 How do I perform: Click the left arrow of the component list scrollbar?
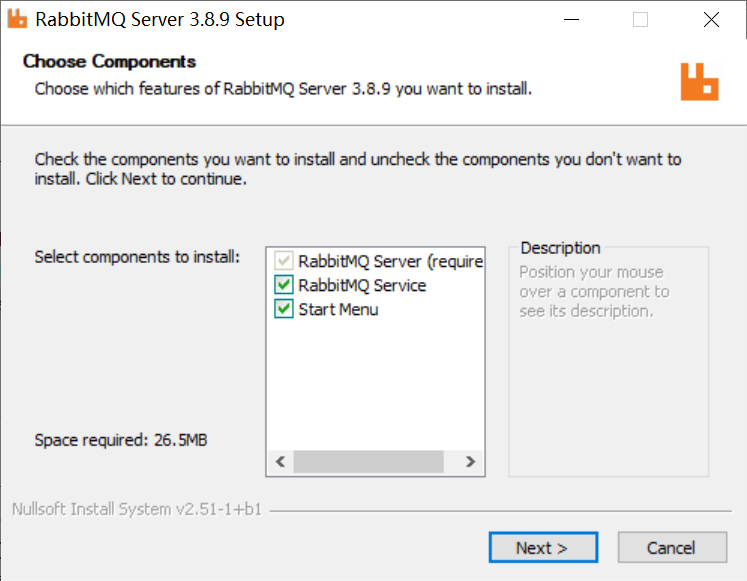(x=281, y=461)
